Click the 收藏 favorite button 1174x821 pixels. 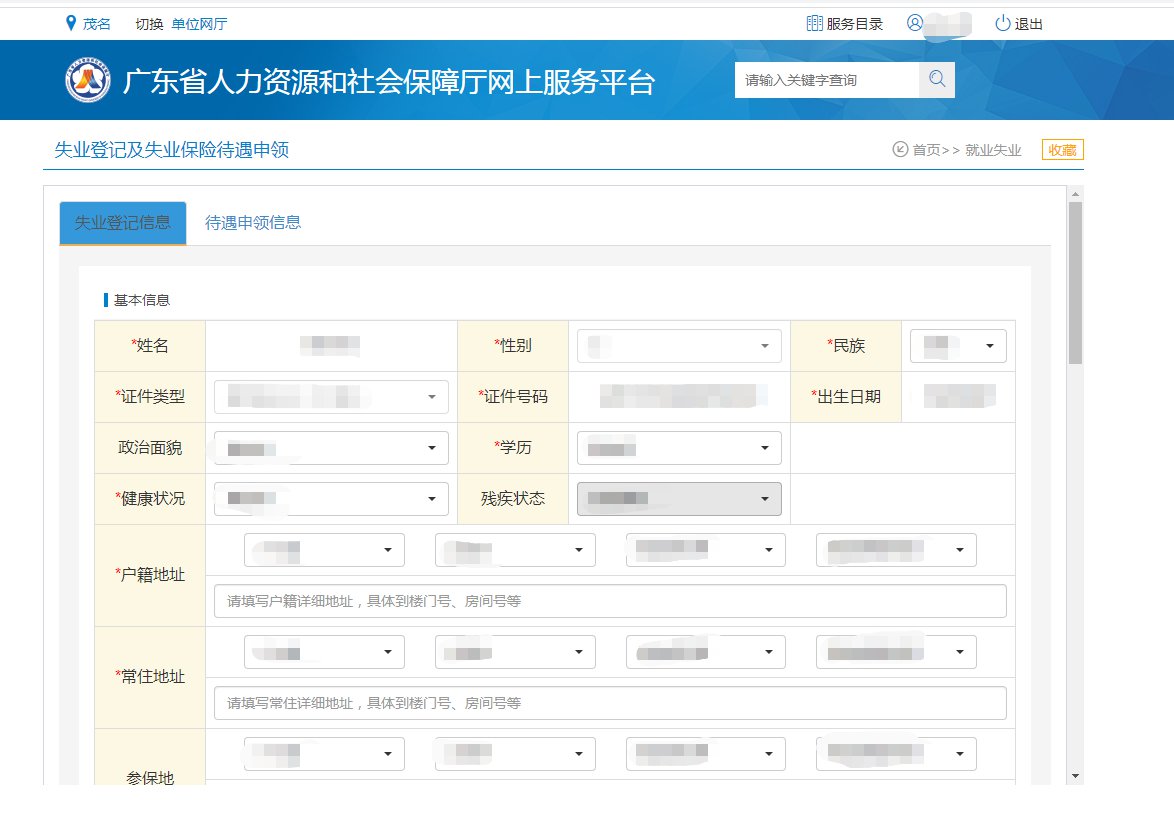click(x=1062, y=150)
